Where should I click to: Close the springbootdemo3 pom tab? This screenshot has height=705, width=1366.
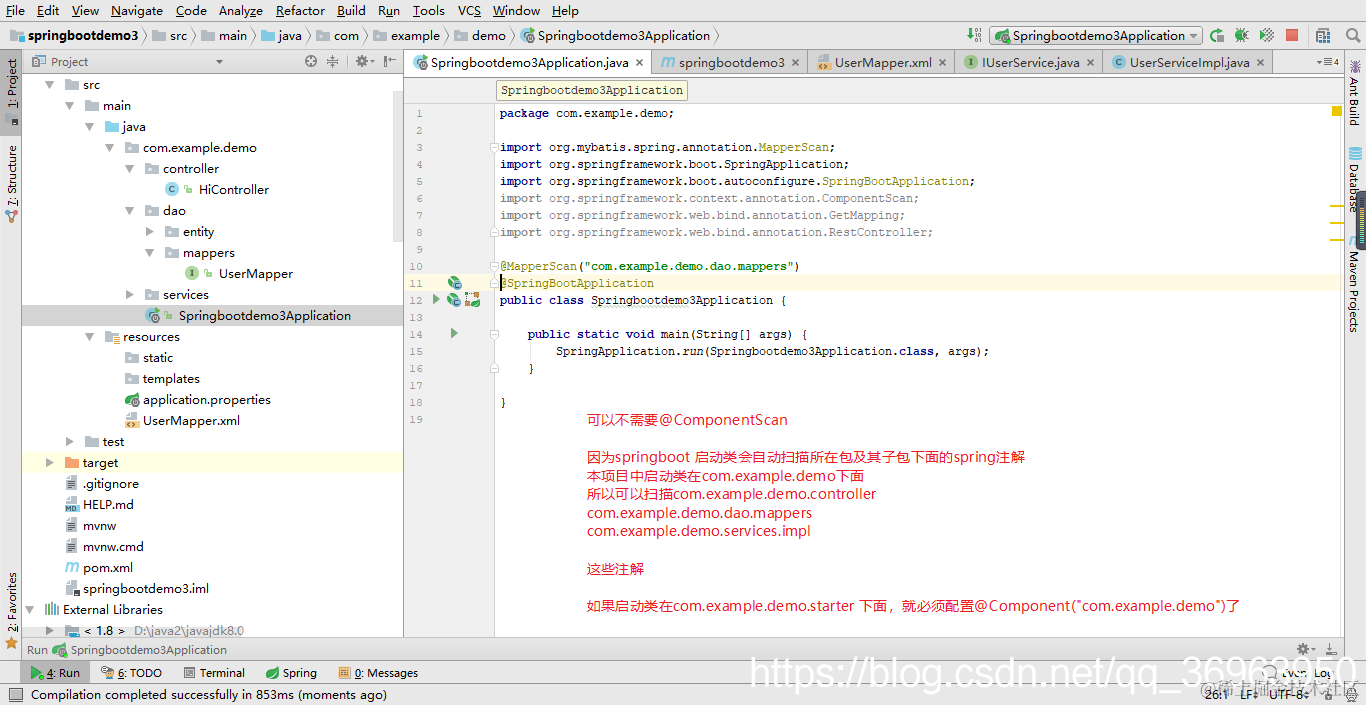point(796,62)
